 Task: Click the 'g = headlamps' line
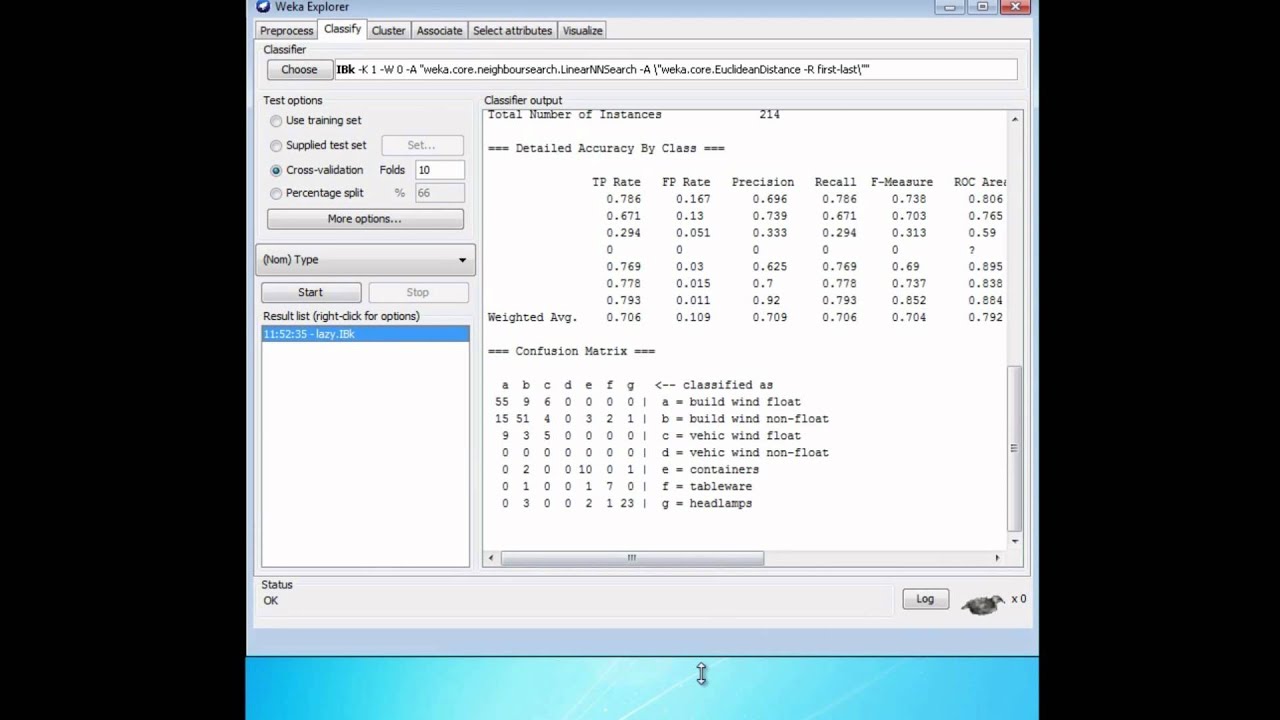[707, 504]
